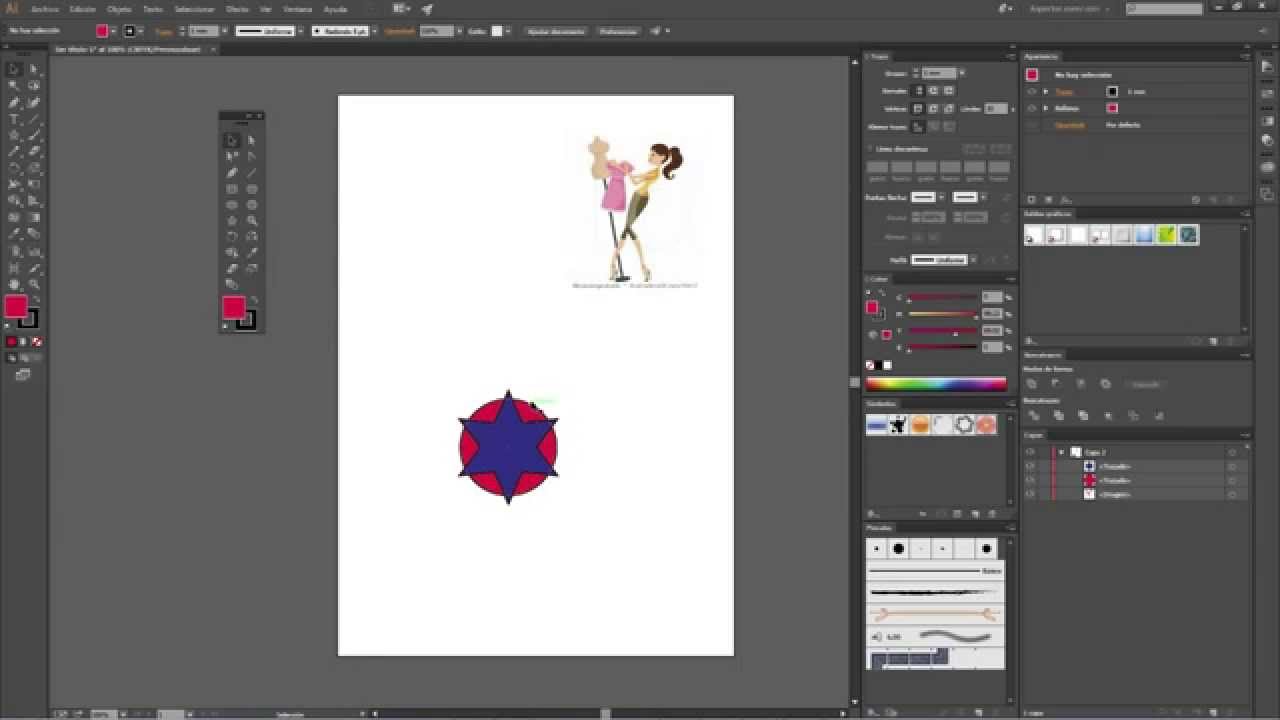1280x720 pixels.
Task: Align stroke to center icon
Action: point(920,127)
